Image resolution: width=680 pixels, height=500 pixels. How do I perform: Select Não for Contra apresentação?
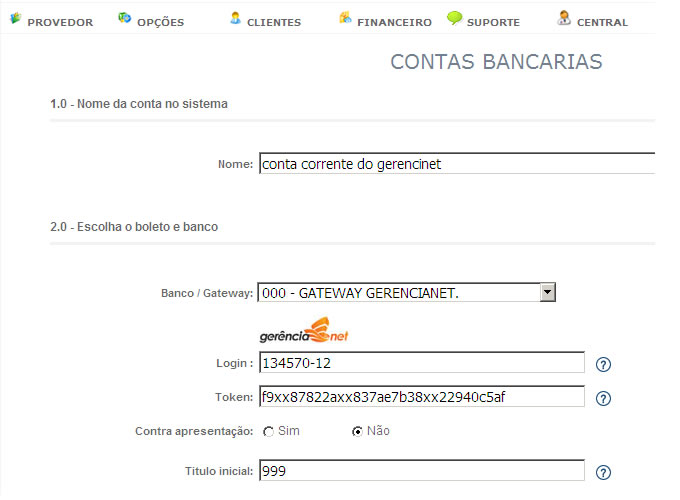(x=357, y=431)
